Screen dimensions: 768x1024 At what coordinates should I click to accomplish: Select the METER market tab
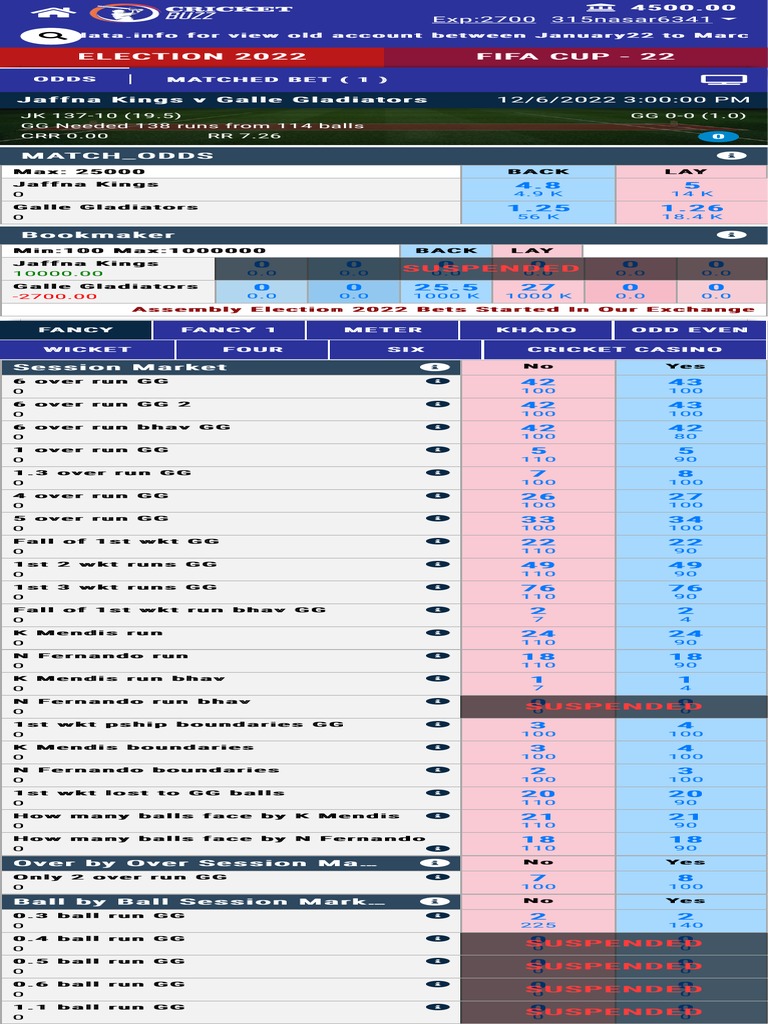tap(383, 330)
